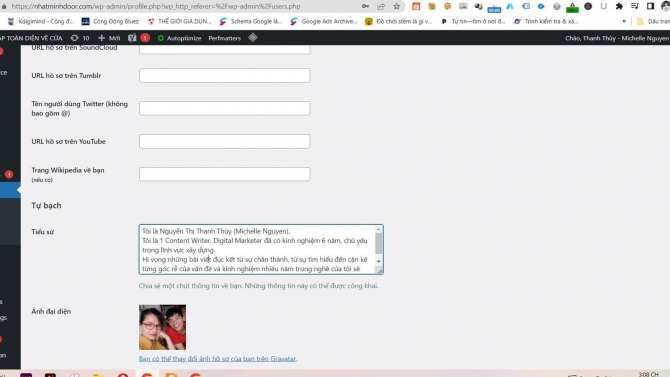Toggle the Chrome side panel icon
This screenshot has height=377, width=670.
click(650, 6)
